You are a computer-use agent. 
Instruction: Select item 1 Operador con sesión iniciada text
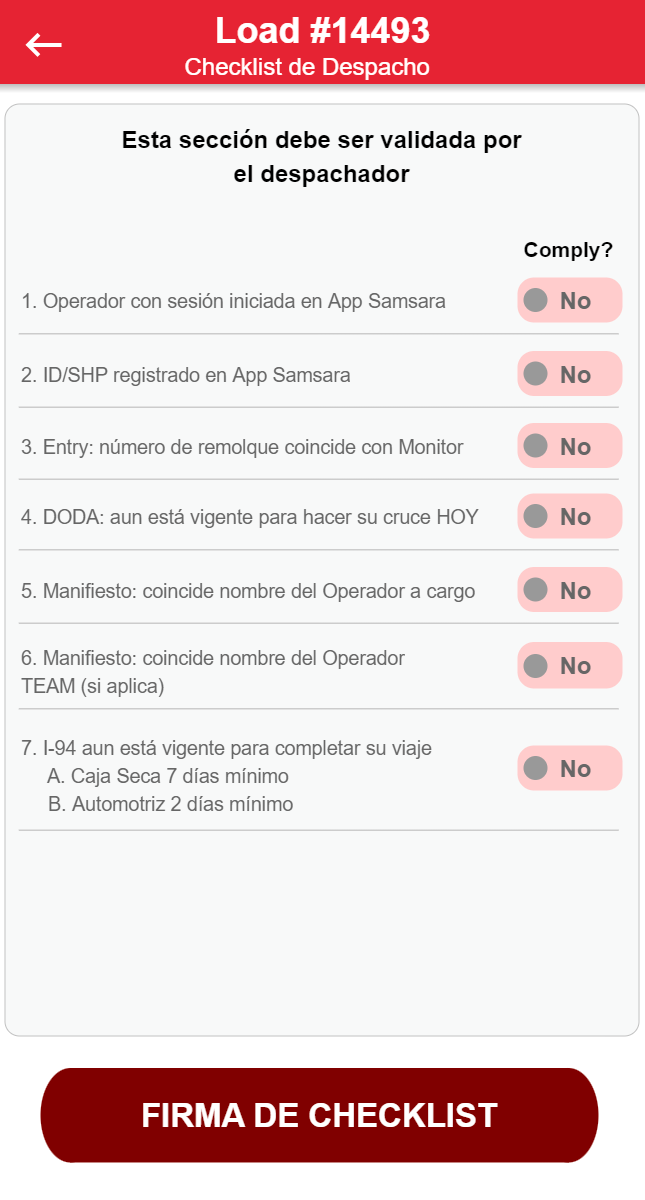coord(234,301)
